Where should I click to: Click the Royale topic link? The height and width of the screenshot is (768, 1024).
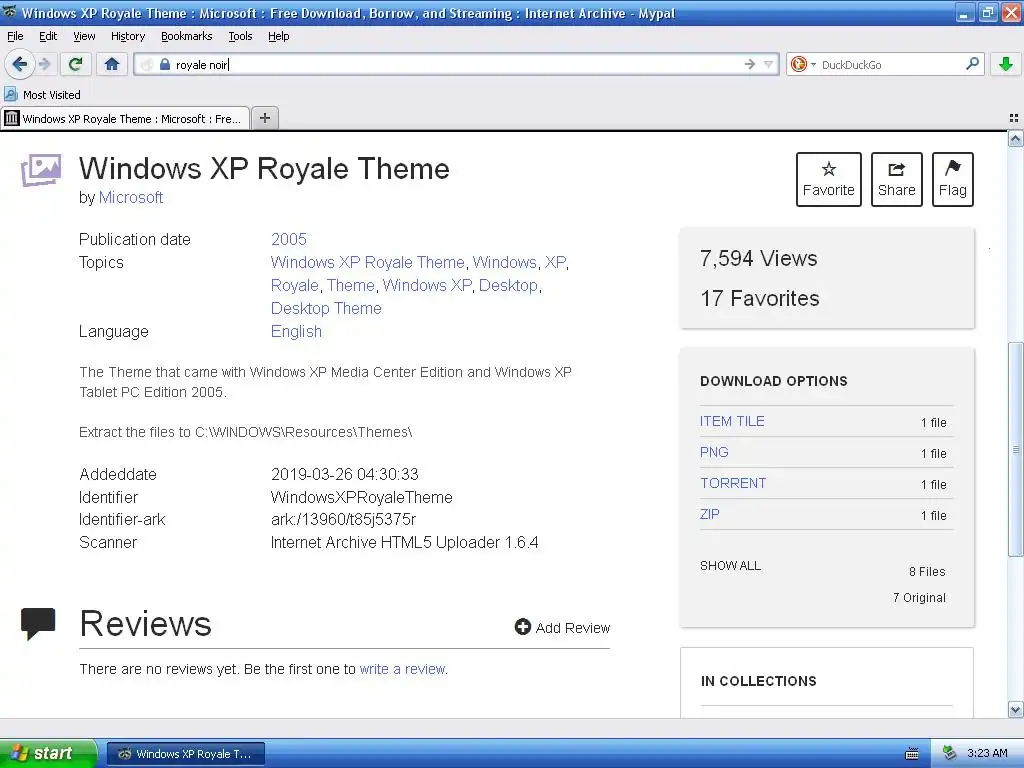(295, 285)
